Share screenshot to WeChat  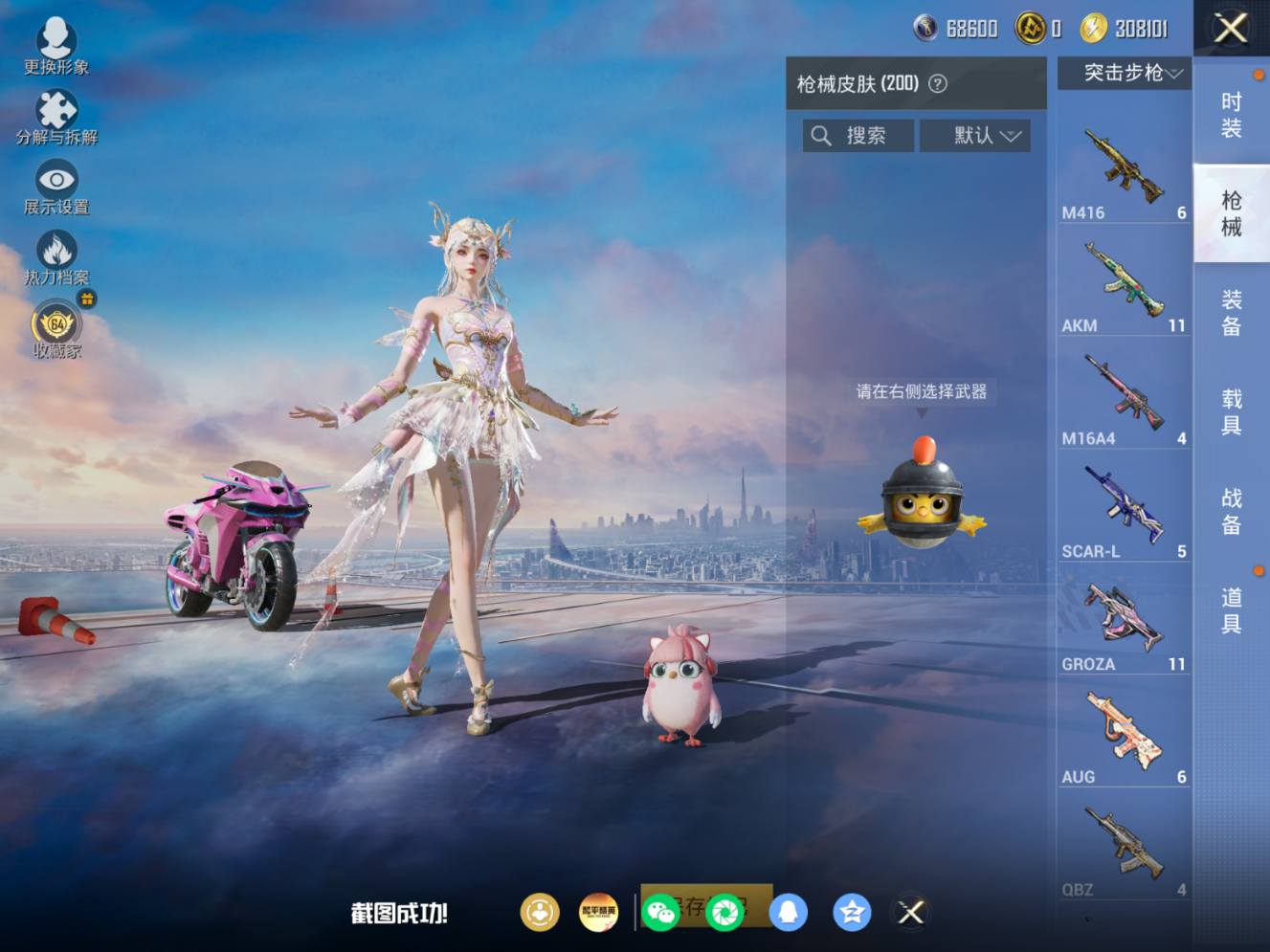tap(660, 913)
